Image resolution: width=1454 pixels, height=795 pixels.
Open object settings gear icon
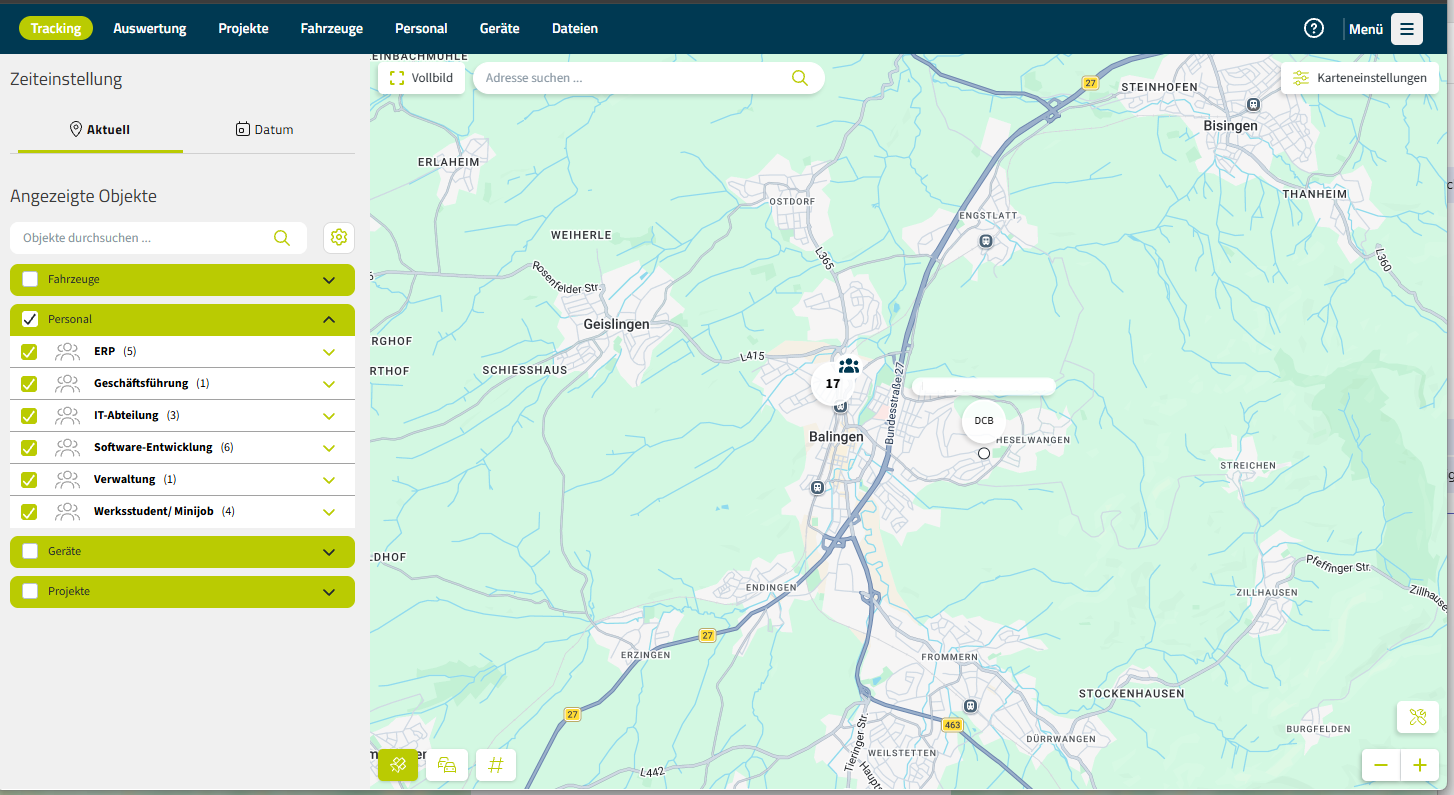[339, 238]
